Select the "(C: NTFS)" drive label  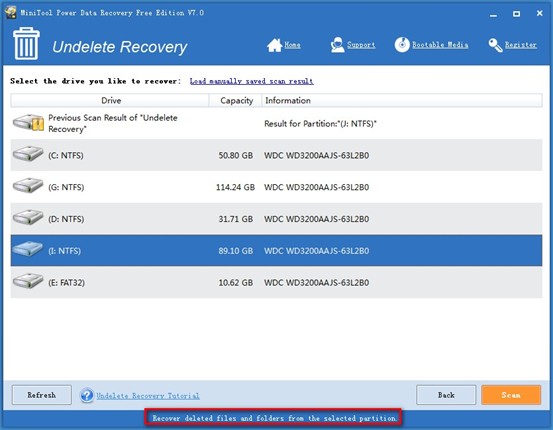(66, 156)
